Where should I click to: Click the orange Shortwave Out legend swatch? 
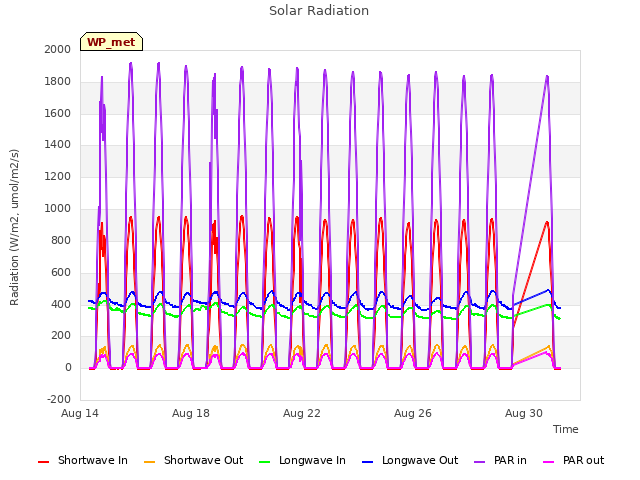[149, 462]
